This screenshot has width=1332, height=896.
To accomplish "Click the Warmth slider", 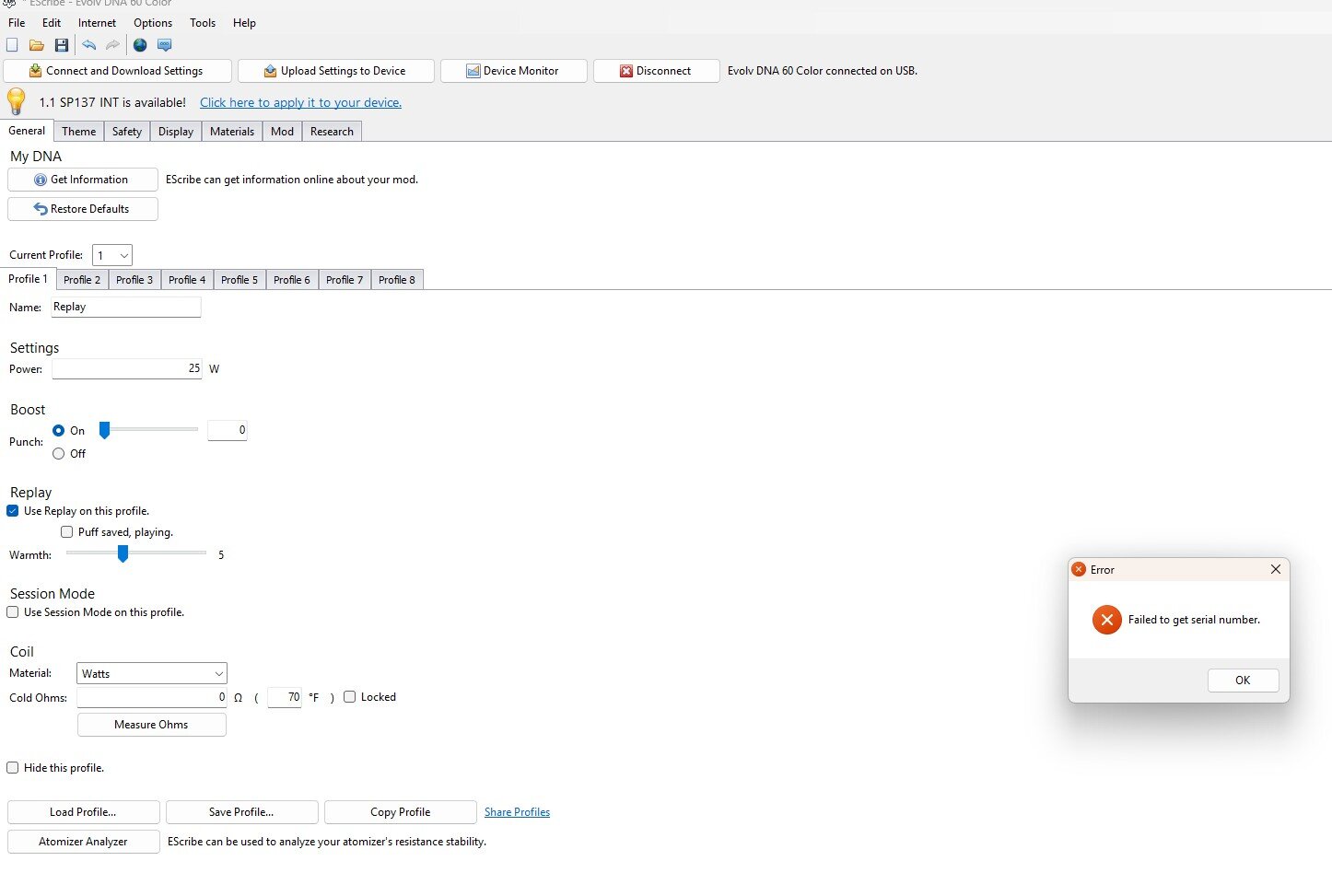I will coord(136,553).
